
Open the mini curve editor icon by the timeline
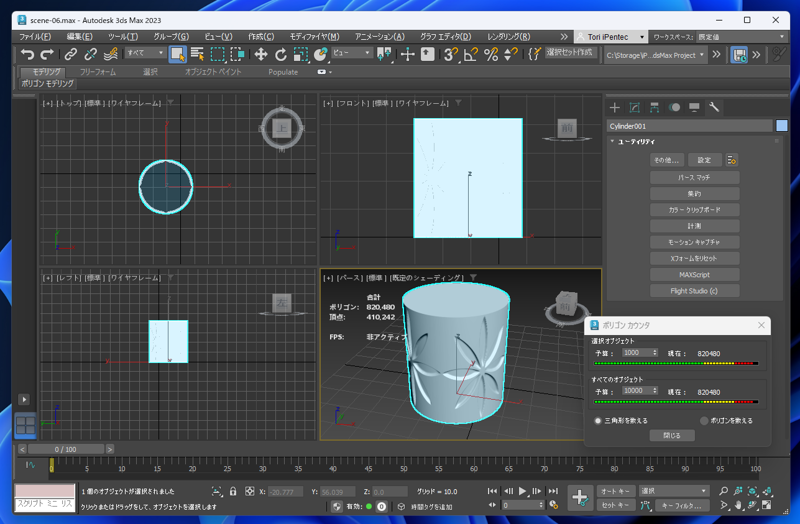tap(30, 465)
